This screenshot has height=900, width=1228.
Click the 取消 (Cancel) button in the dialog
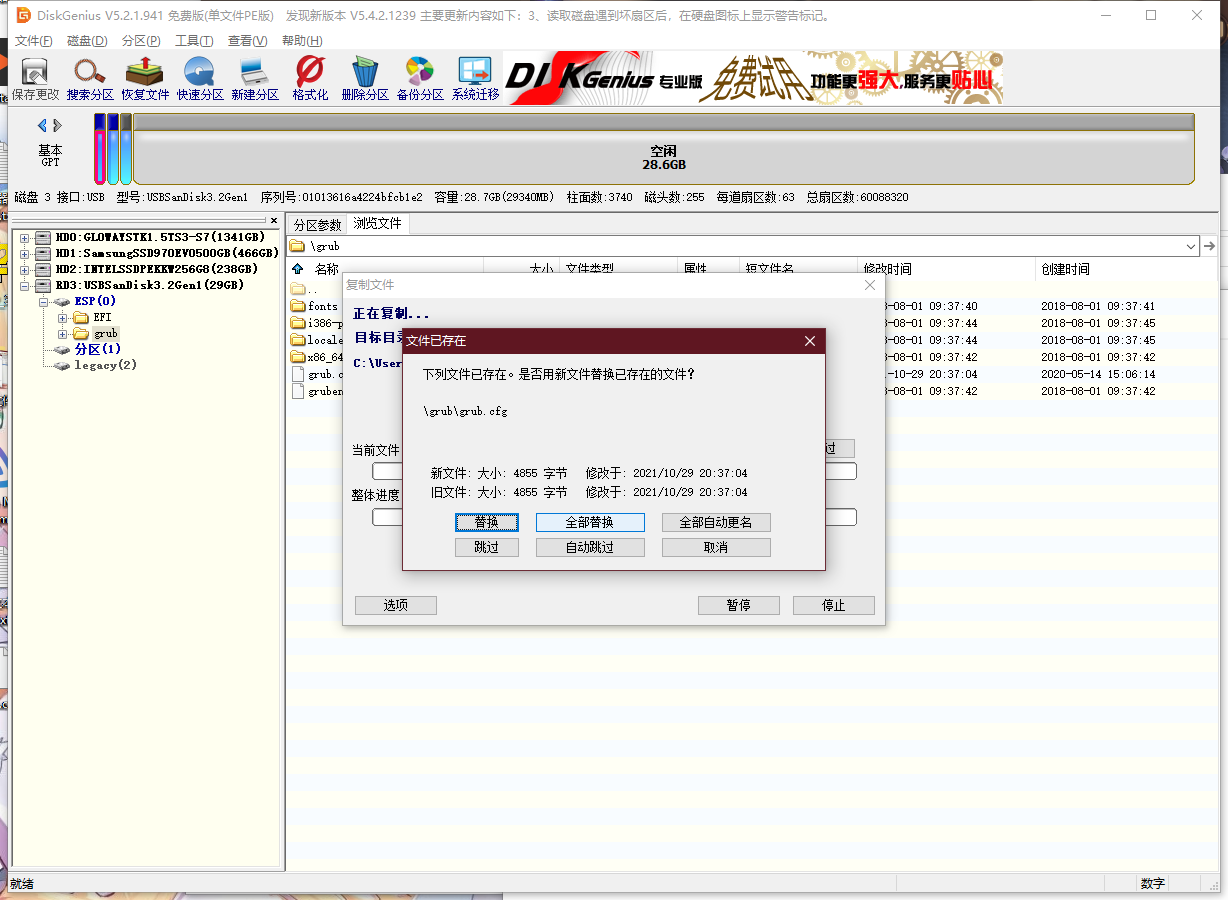[x=716, y=548]
